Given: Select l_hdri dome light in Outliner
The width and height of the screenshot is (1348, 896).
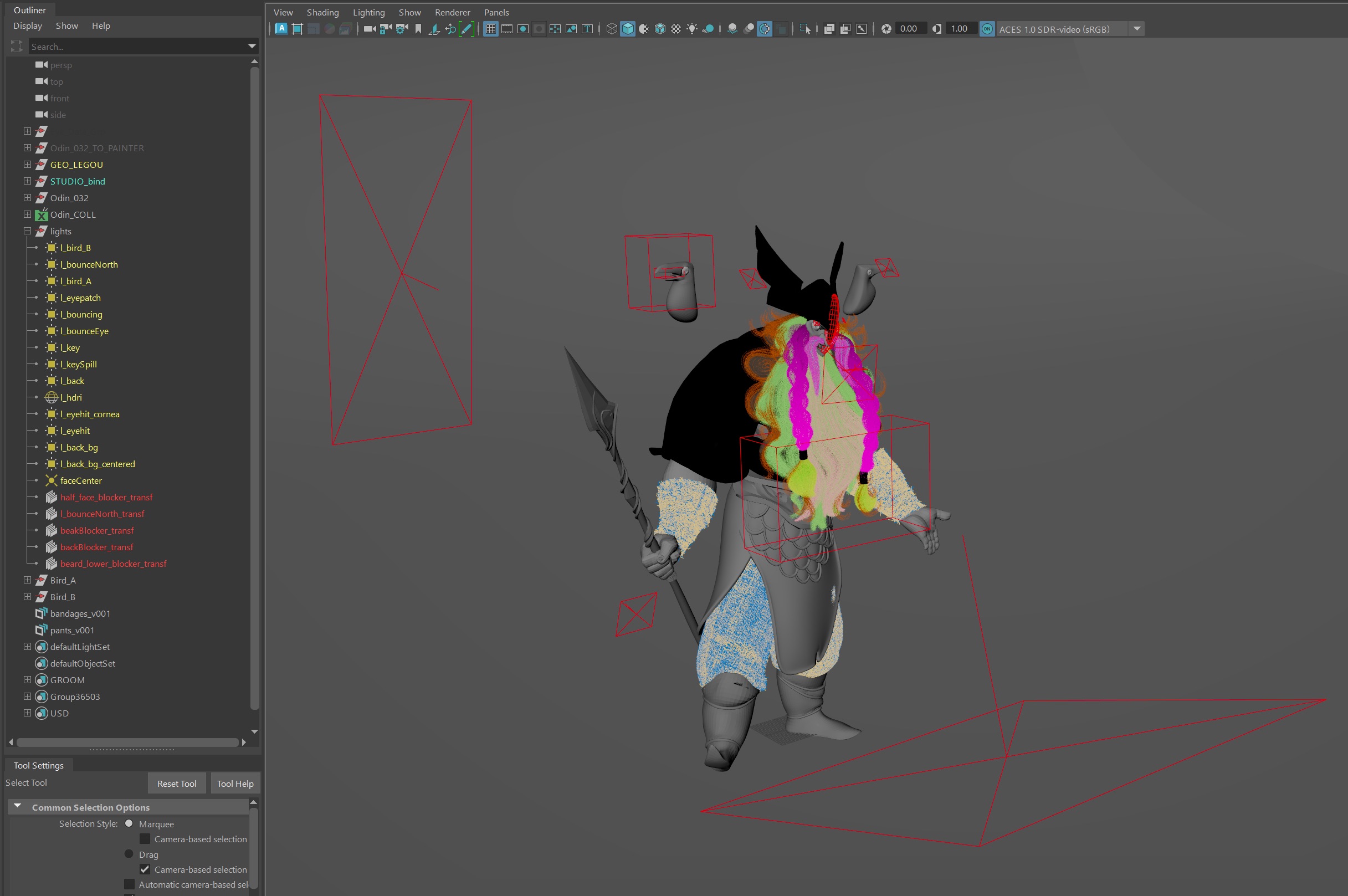Looking at the screenshot, I should [x=71, y=397].
